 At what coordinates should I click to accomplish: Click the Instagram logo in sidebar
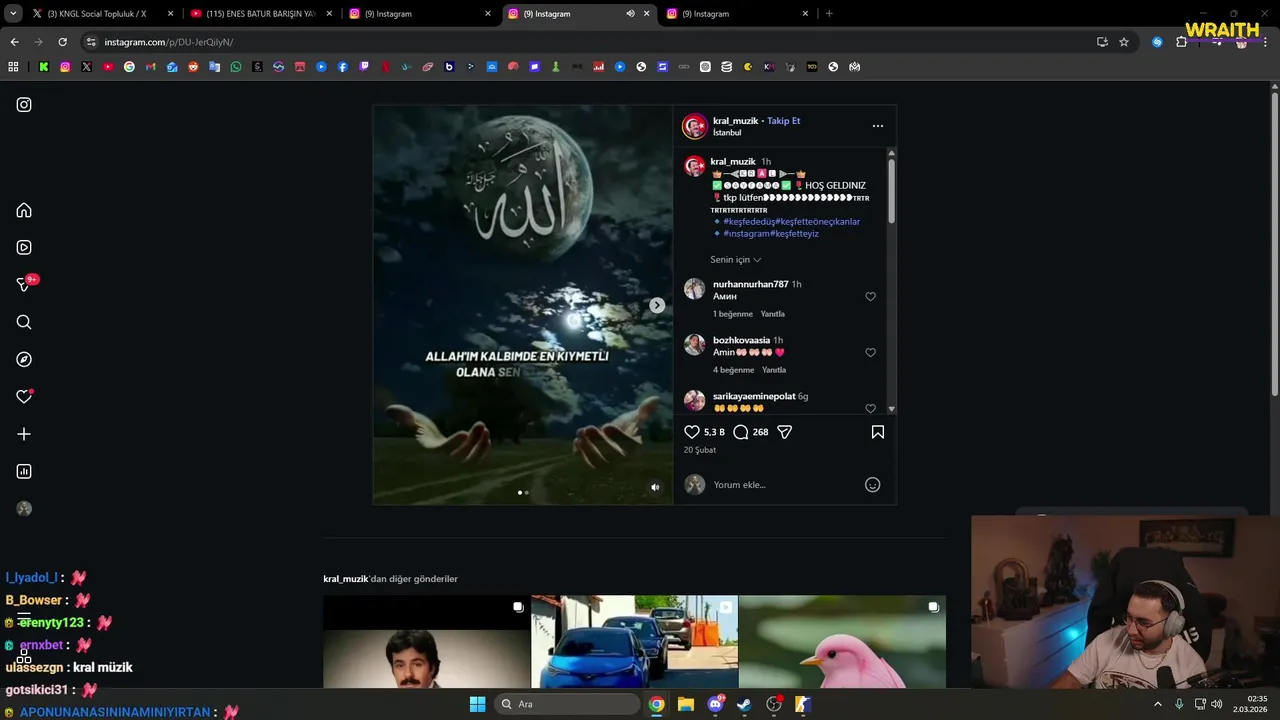click(24, 105)
